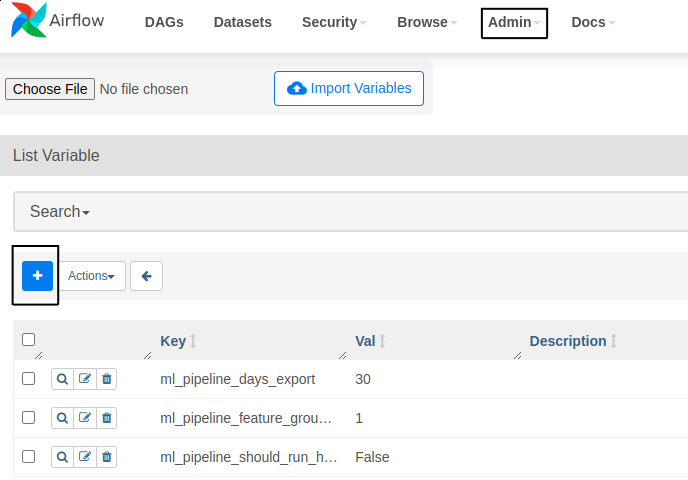The height and width of the screenshot is (480, 688).
Task: Click the value False cell
Action: (372, 457)
